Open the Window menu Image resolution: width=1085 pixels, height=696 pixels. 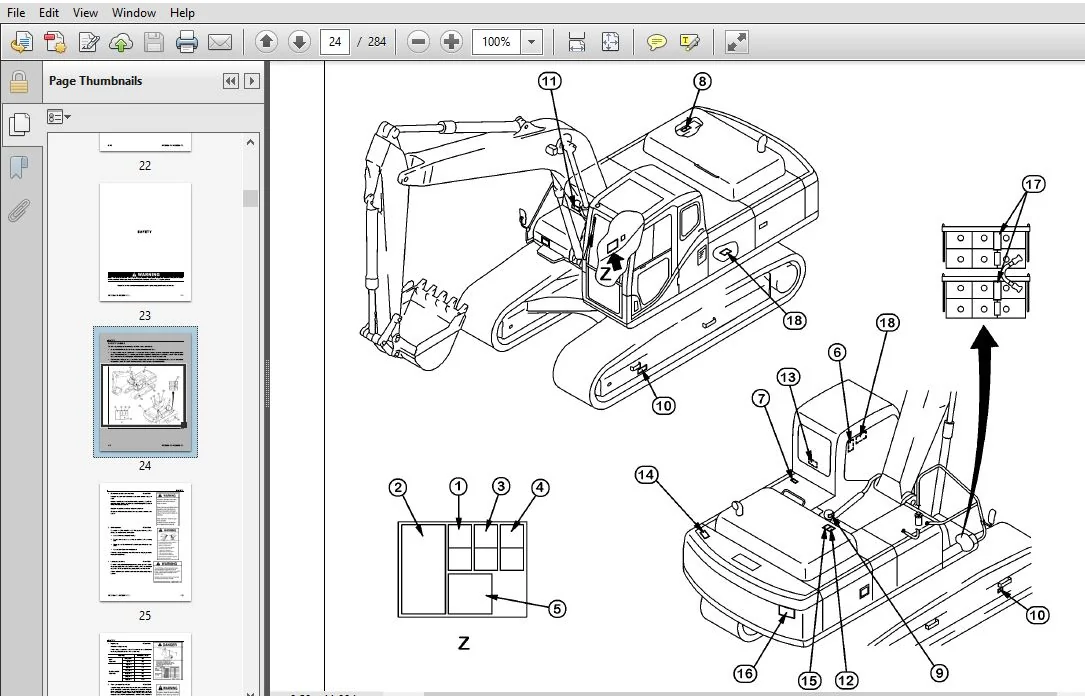[134, 12]
